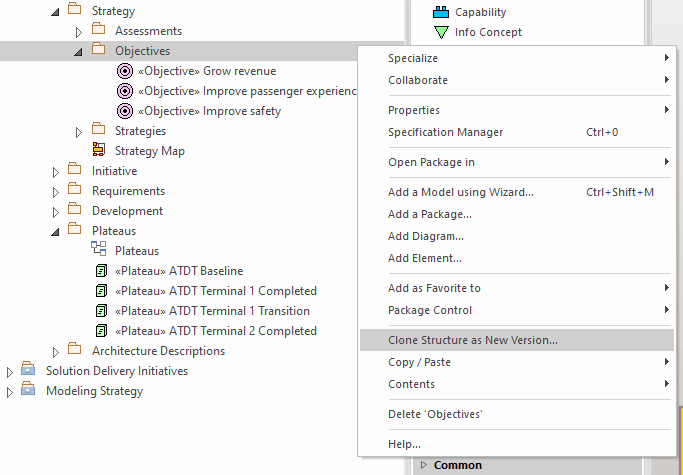
Task: Click the Capability element icon in toolbox
Action: 440,12
